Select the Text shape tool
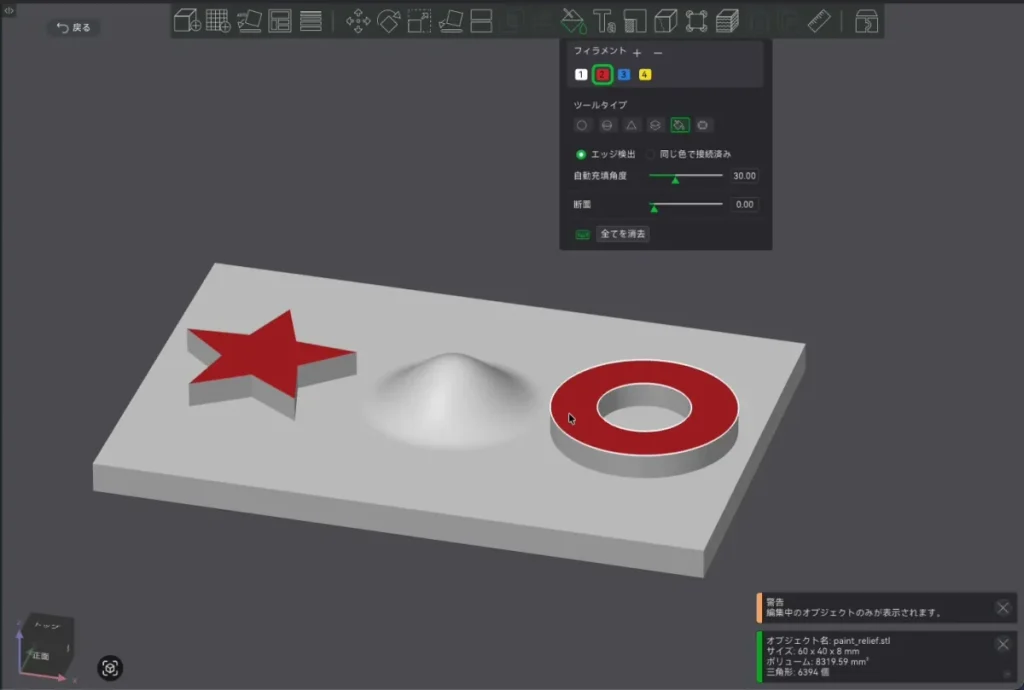The width and height of the screenshot is (1024, 690). pyautogui.click(x=604, y=21)
